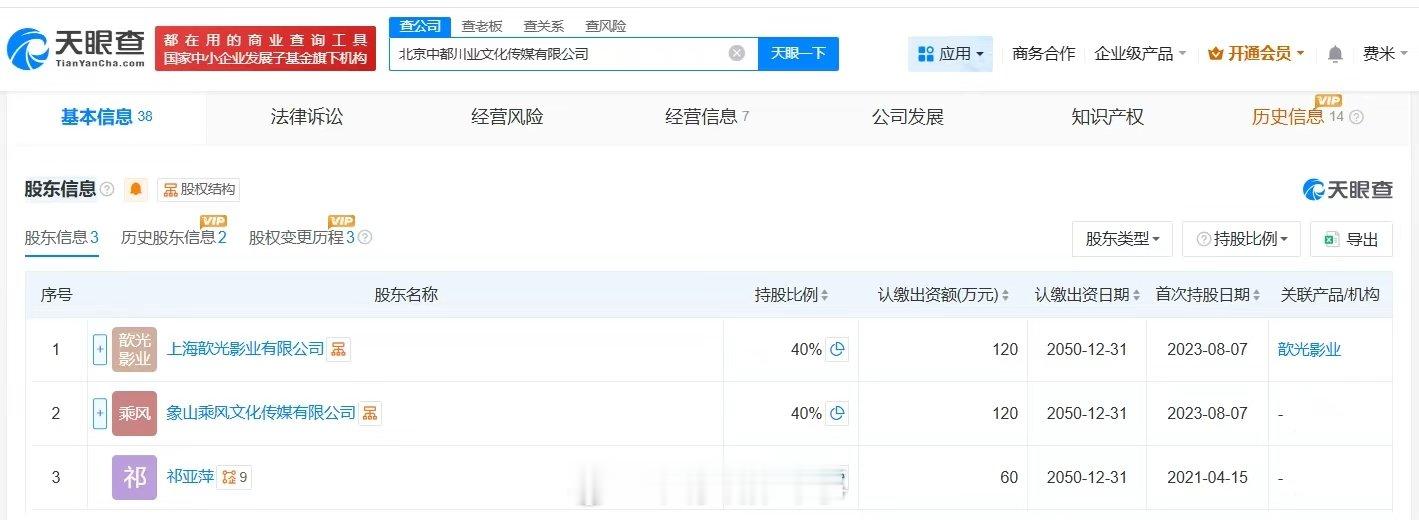Sort by 认缴出资日期 column arrows

tap(1136, 295)
